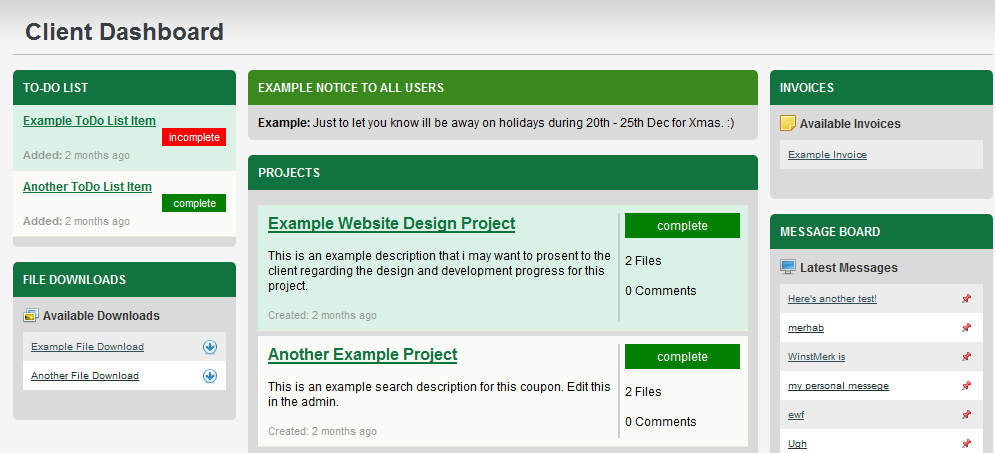The image size is (995, 453).
Task: Open Another File Download link
Action: 85,376
